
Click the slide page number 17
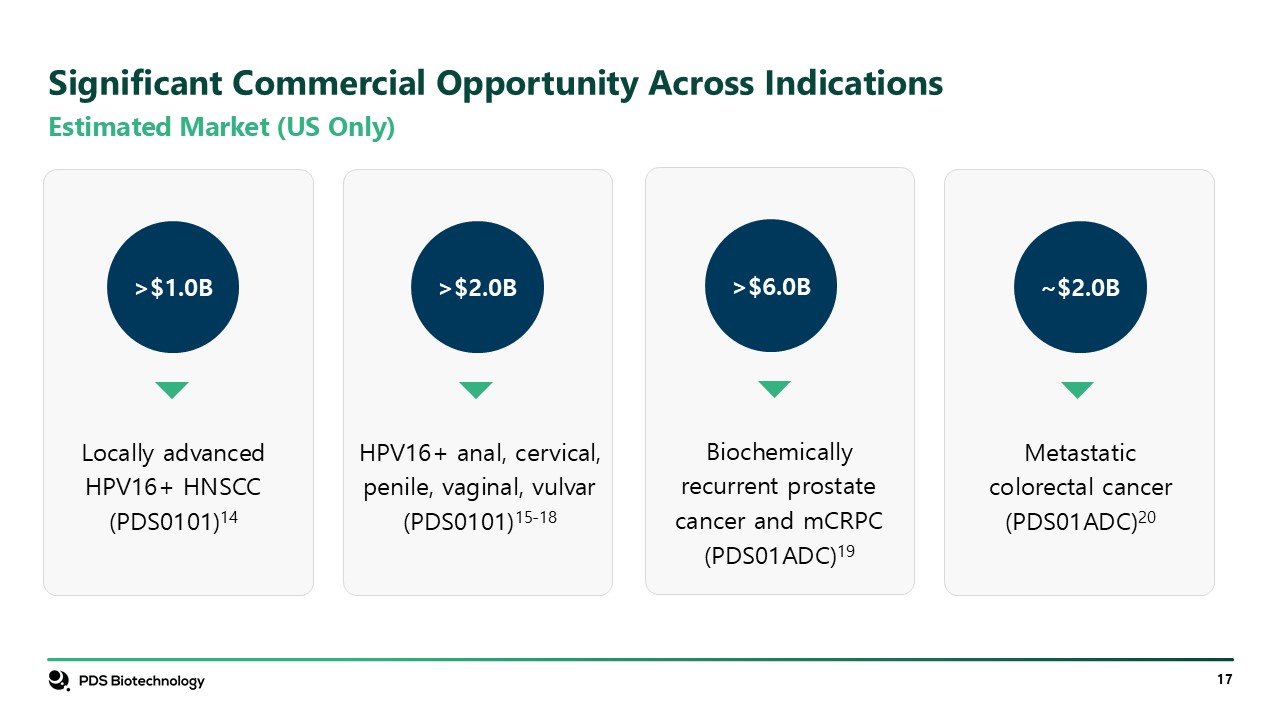click(x=1224, y=680)
